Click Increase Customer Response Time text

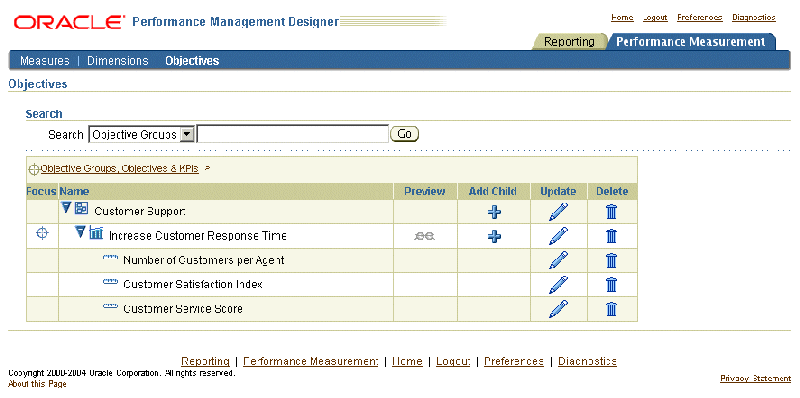197,236
